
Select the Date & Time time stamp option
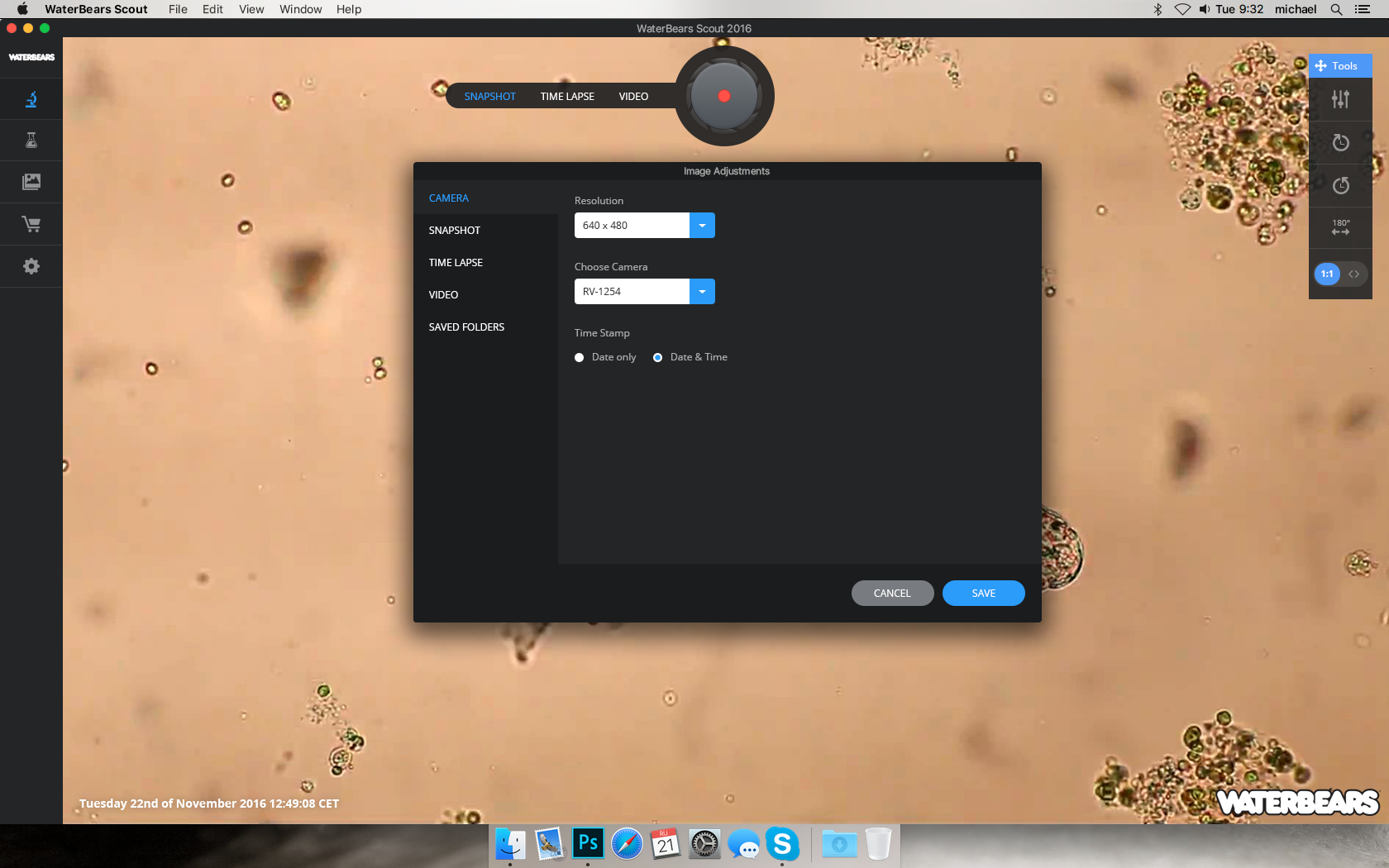658,357
